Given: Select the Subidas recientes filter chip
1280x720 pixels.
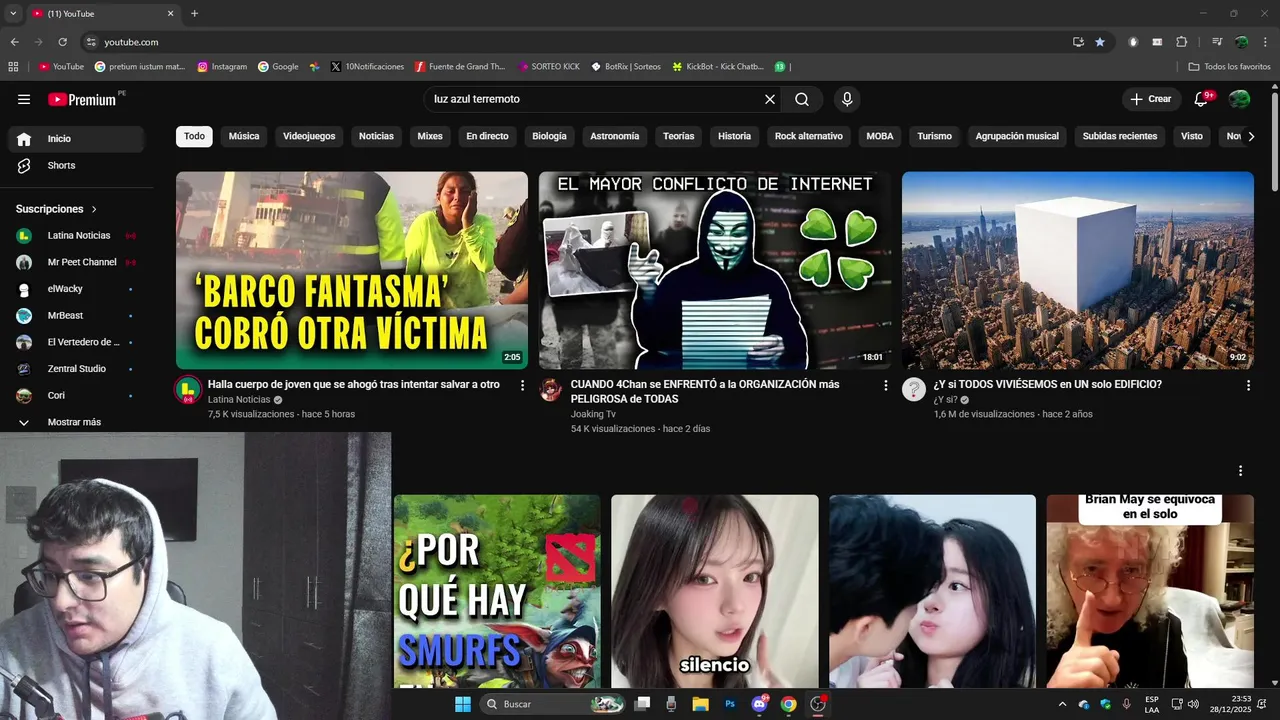Looking at the screenshot, I should (x=1120, y=136).
